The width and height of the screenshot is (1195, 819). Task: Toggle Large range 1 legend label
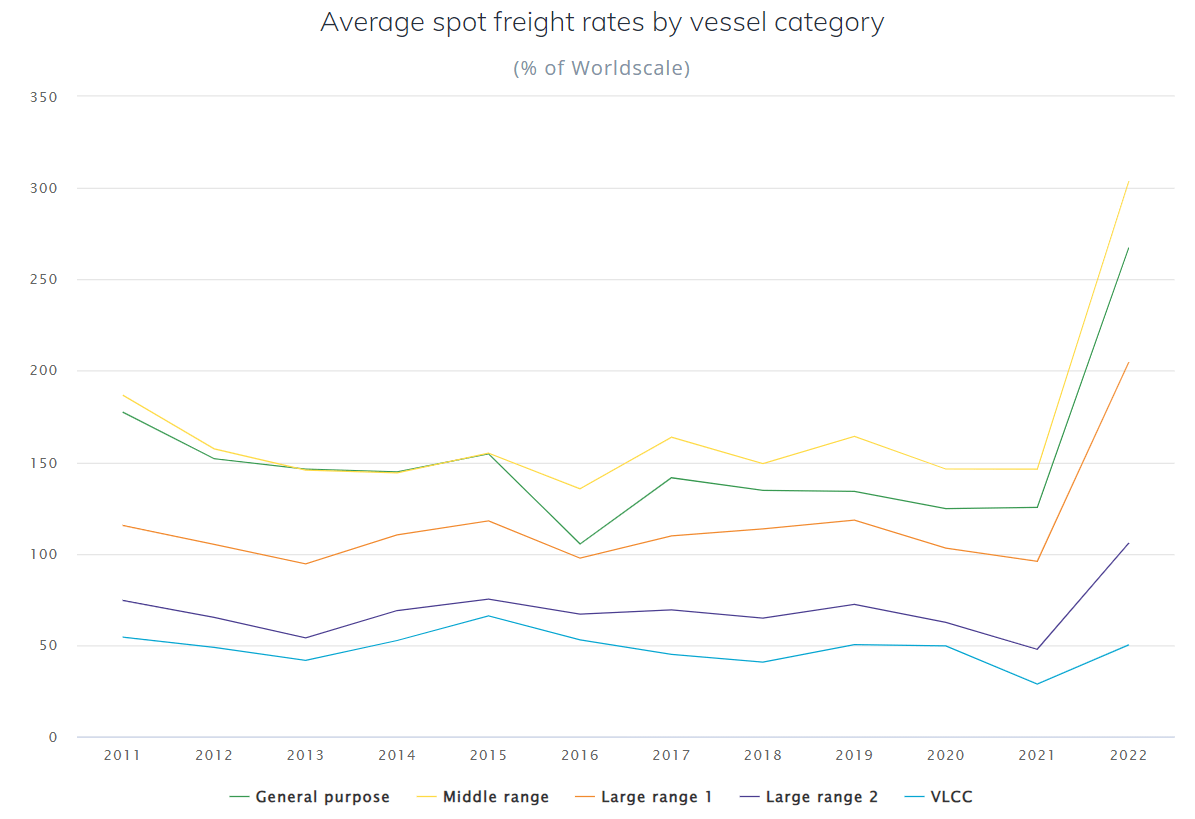pos(656,797)
